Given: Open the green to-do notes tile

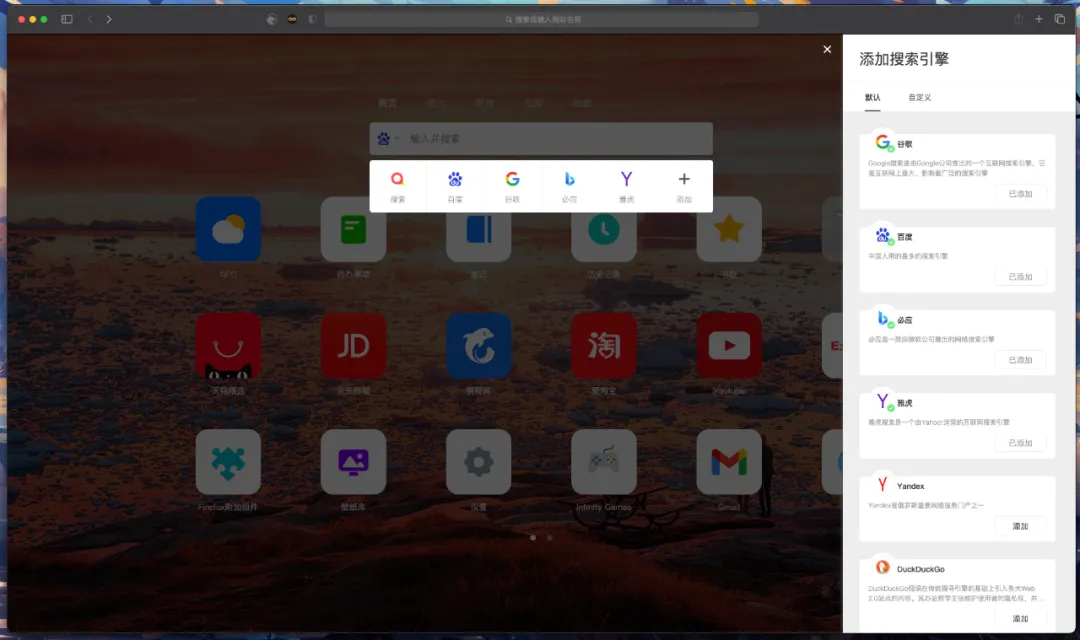Looking at the screenshot, I should [353, 229].
